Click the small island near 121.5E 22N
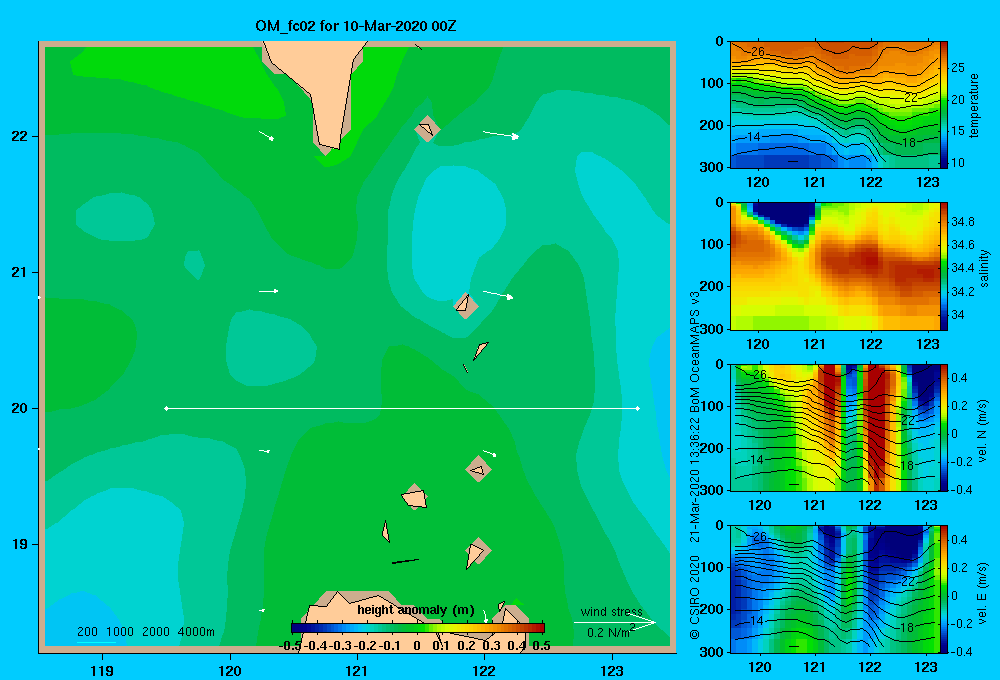Screen dimensions: 1000x680 [x=427, y=129]
